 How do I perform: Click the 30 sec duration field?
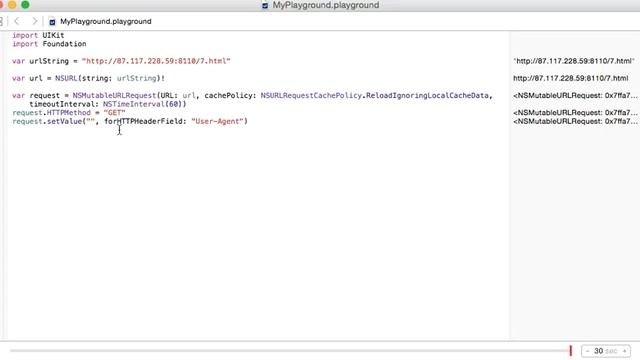click(606, 351)
